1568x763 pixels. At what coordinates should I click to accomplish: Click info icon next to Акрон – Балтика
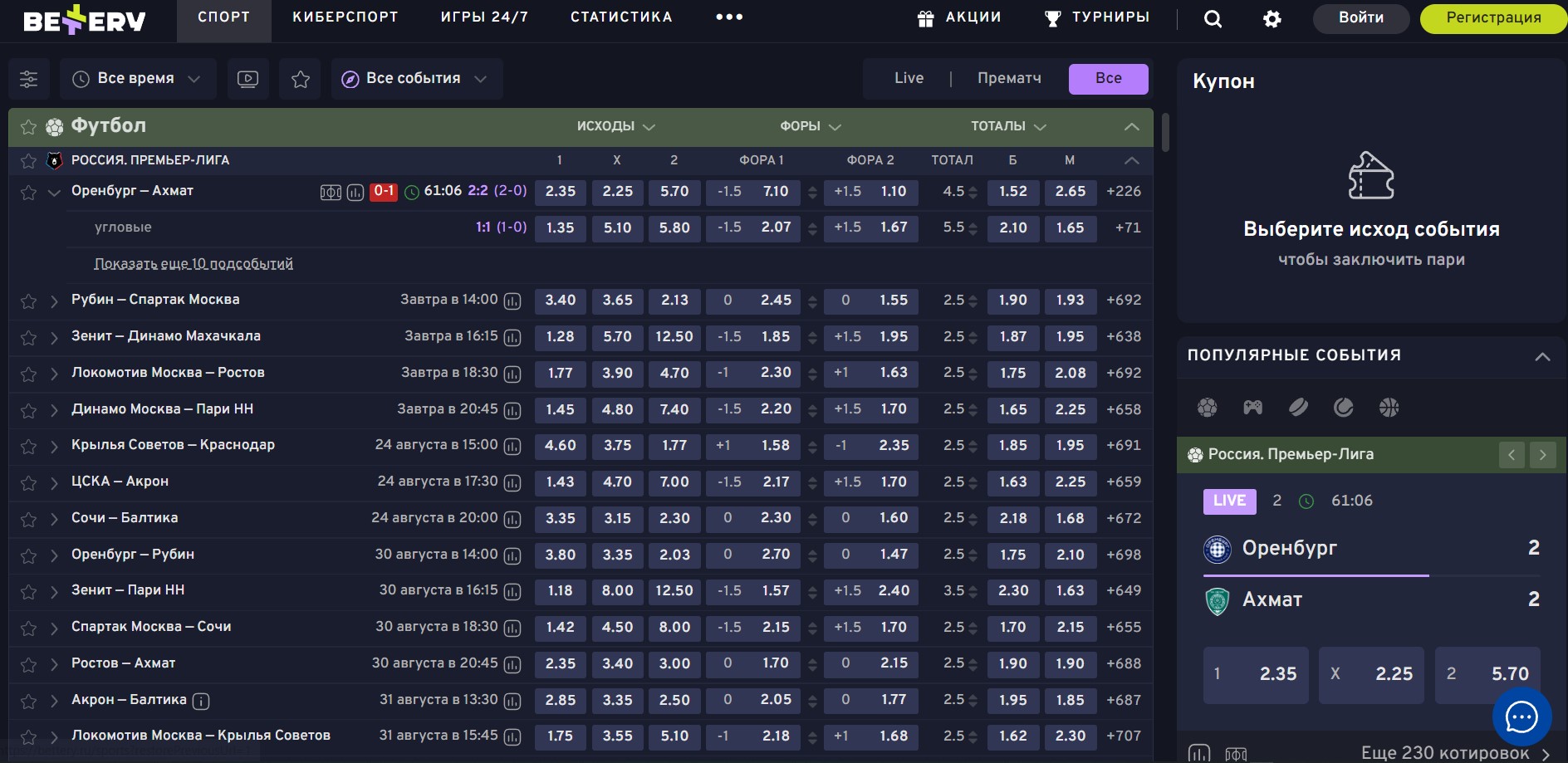[201, 702]
